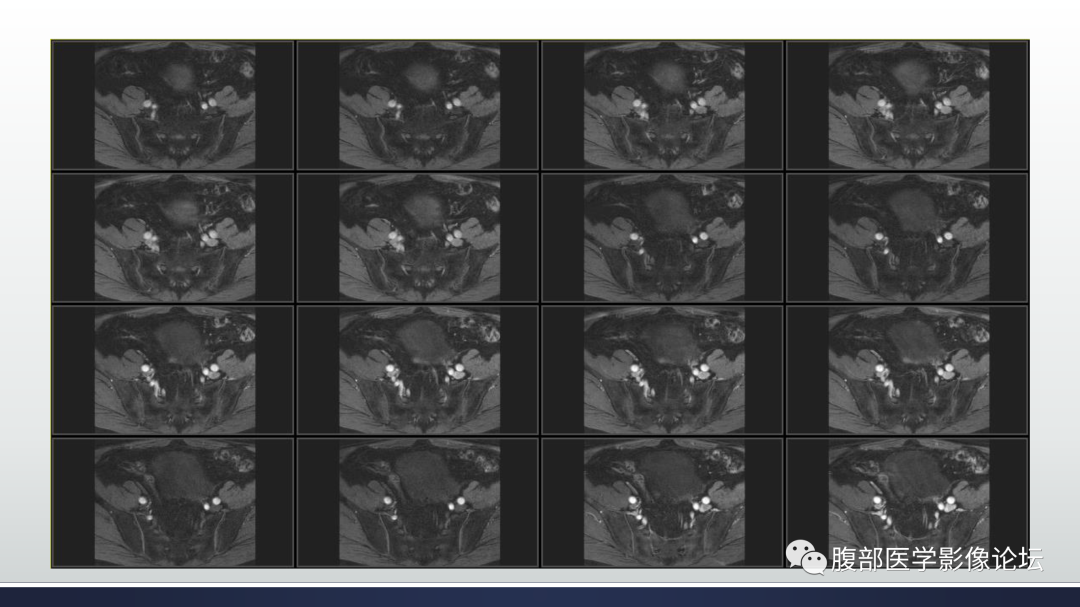1080x607 pixels.
Task: Open MRI slice in row two, column three
Action: point(663,238)
